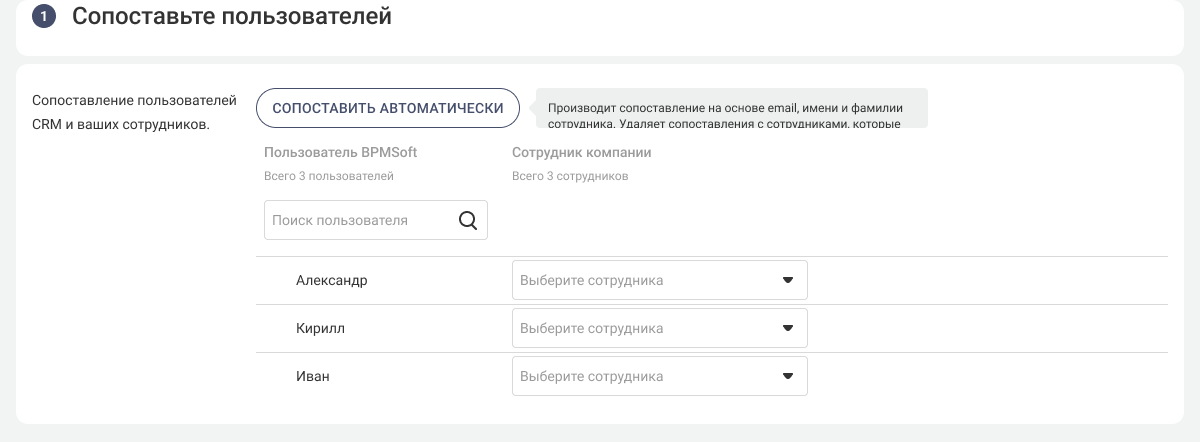1200x442 pixels.
Task: Click the step 1 number badge
Action: (x=44, y=17)
